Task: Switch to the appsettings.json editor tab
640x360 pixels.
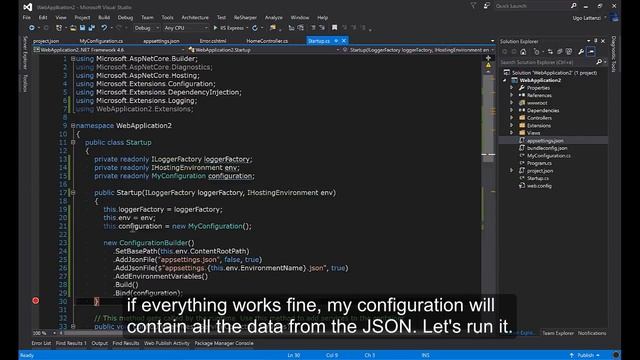Action: [x=161, y=41]
